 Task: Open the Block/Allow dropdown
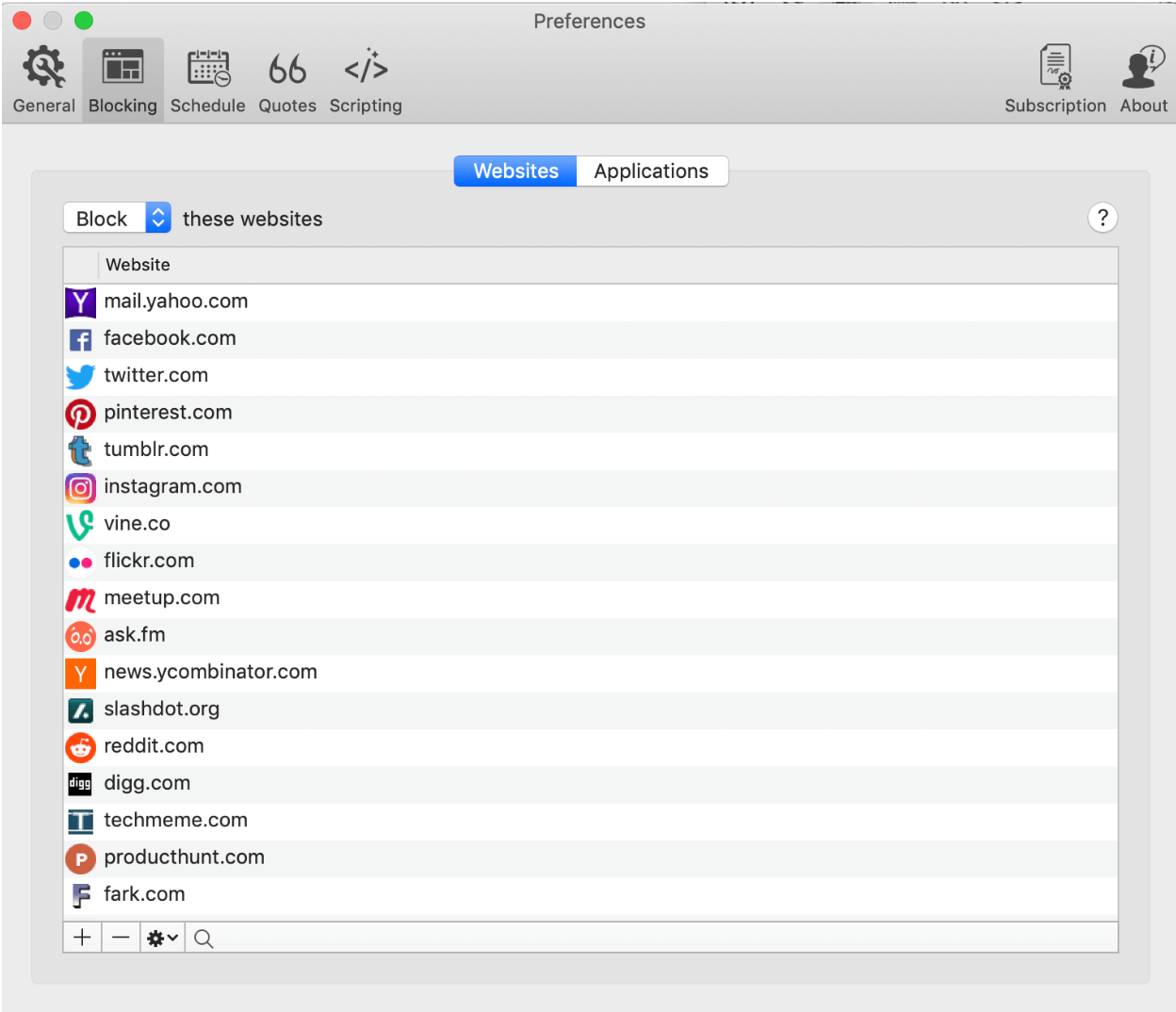[x=116, y=218]
